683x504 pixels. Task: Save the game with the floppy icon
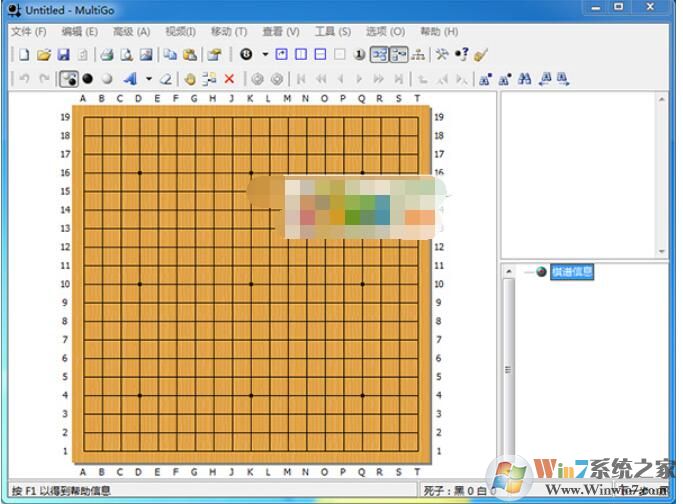(x=64, y=55)
